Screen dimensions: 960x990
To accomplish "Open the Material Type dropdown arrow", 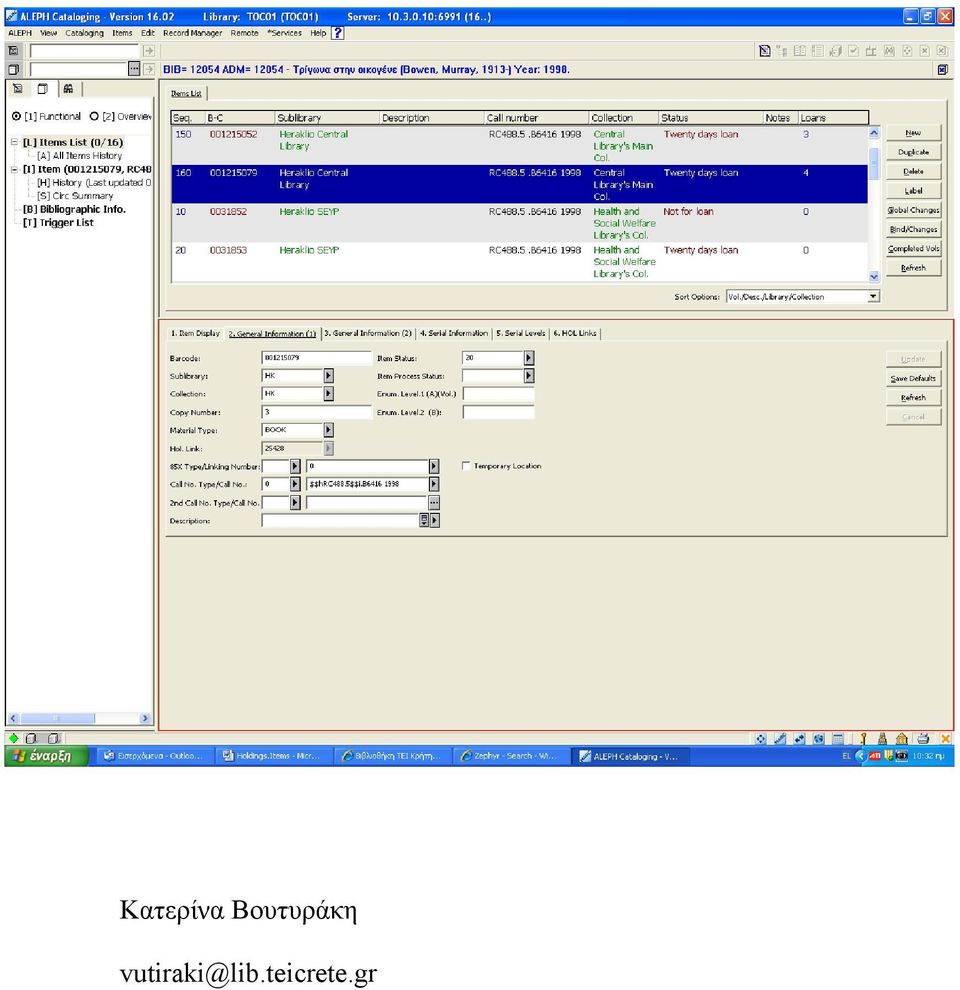I will (328, 430).
